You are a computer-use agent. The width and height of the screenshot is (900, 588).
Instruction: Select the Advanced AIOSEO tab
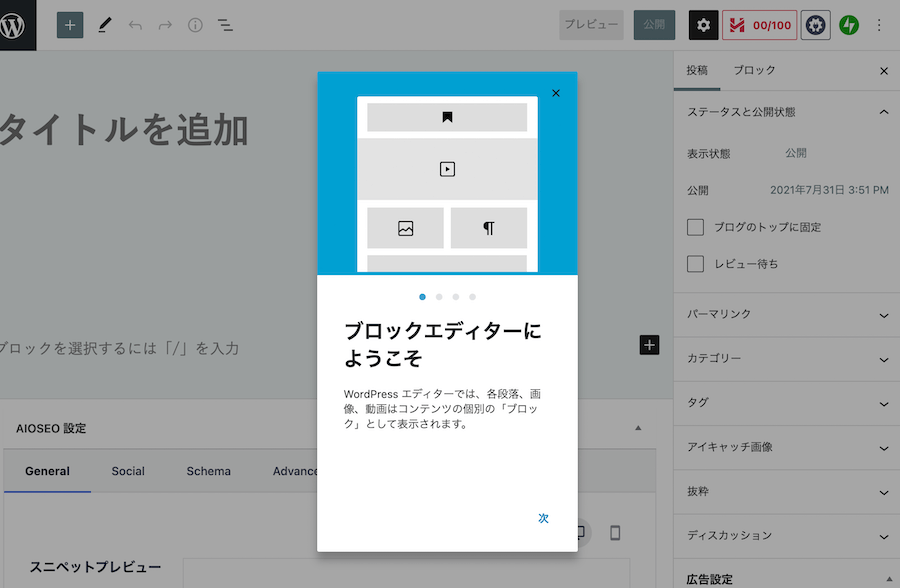[x=294, y=471]
